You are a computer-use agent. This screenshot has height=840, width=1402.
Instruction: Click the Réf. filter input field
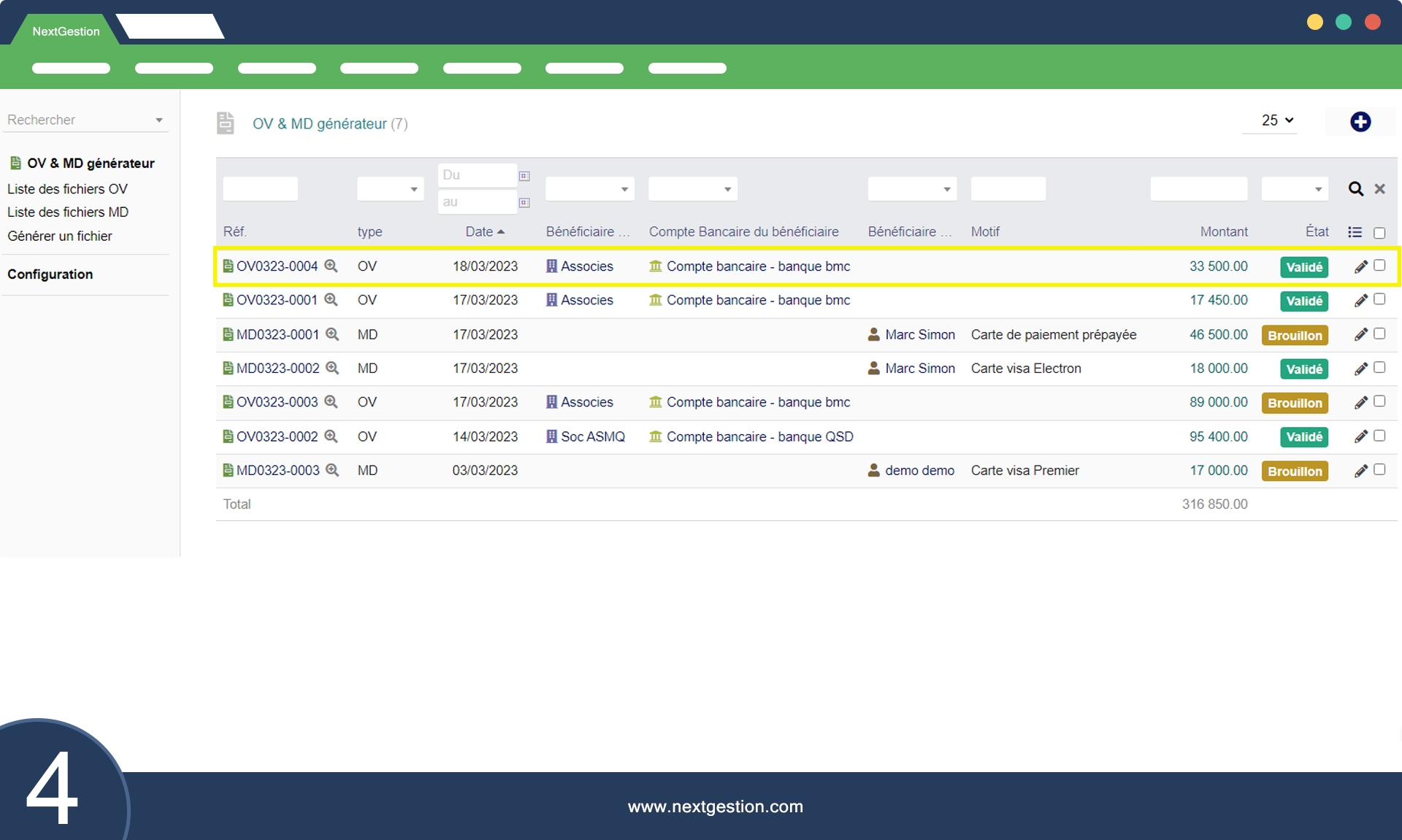(260, 189)
